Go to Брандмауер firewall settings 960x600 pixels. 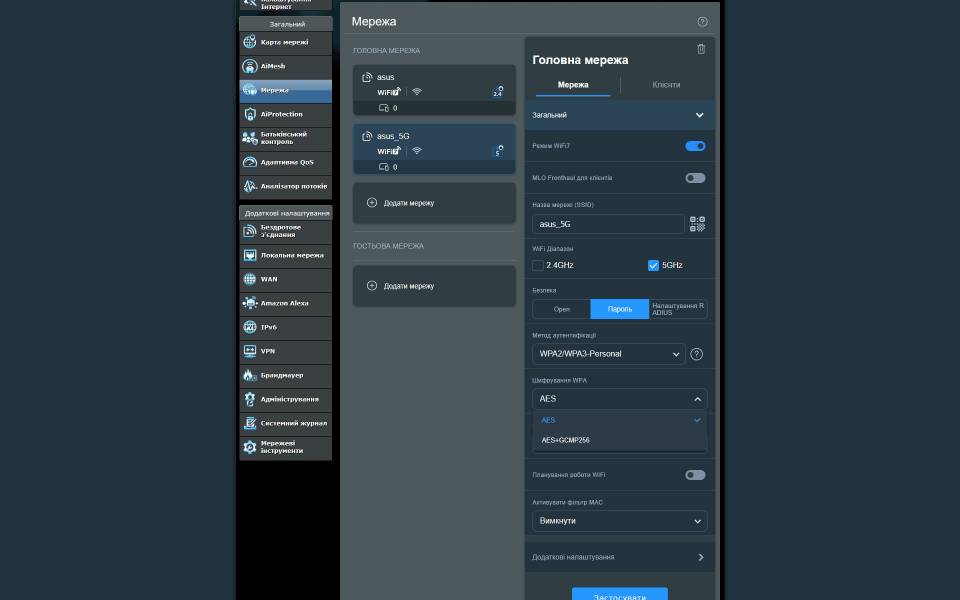[x=285, y=375]
